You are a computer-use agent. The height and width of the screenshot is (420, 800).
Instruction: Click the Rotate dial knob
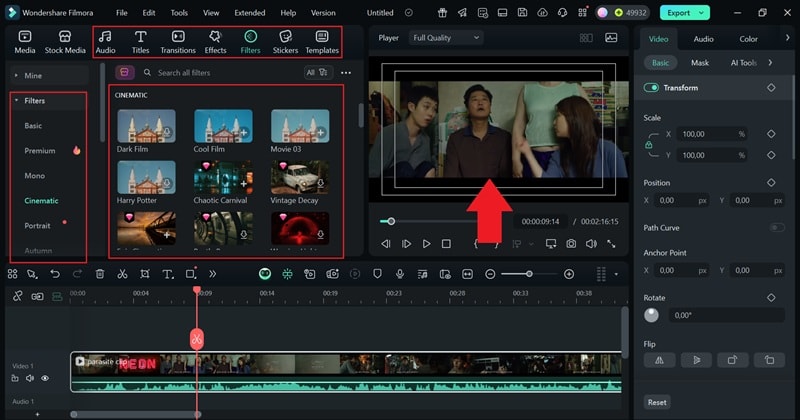click(651, 315)
